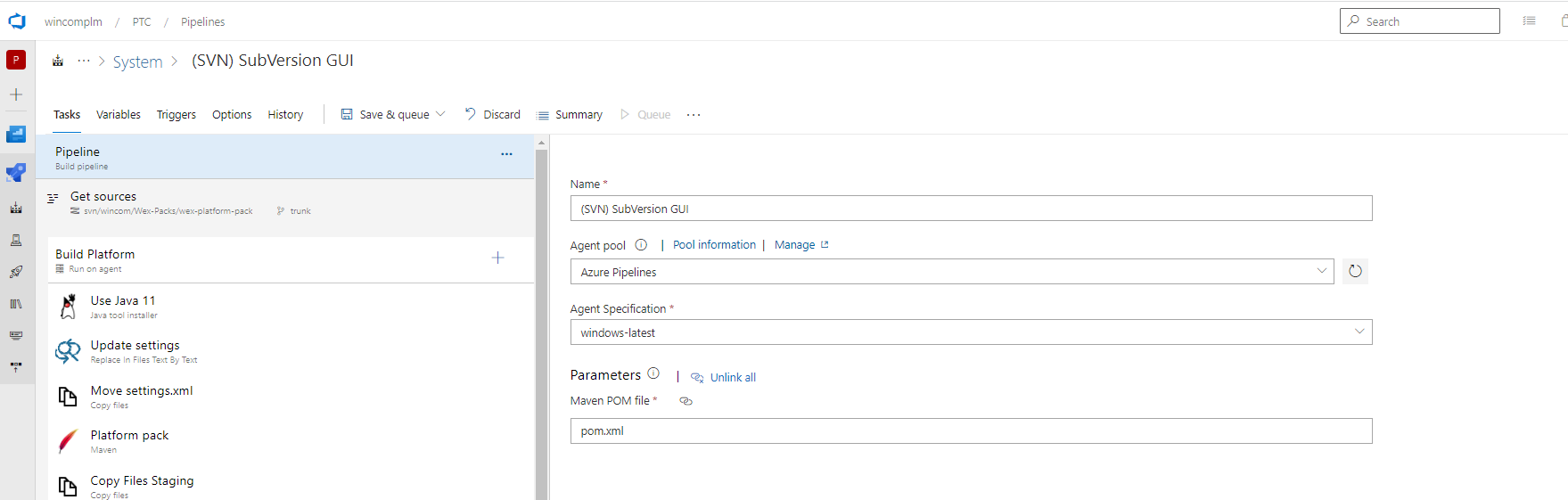Screen dimensions: 1568x500
Task: Open the Azure DevOps home logo
Action: (17, 21)
